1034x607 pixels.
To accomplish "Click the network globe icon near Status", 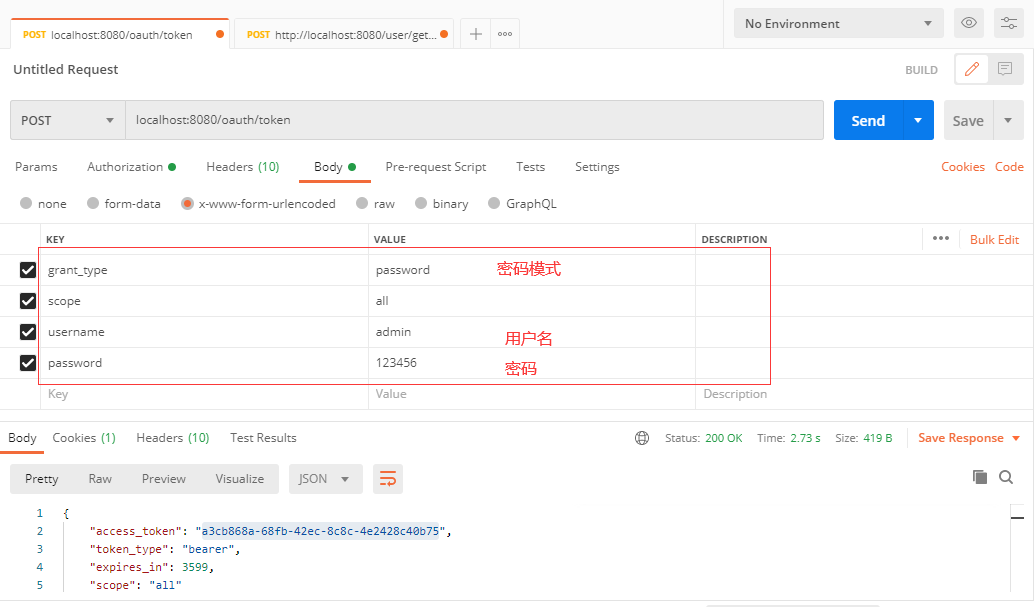I will pyautogui.click(x=642, y=438).
